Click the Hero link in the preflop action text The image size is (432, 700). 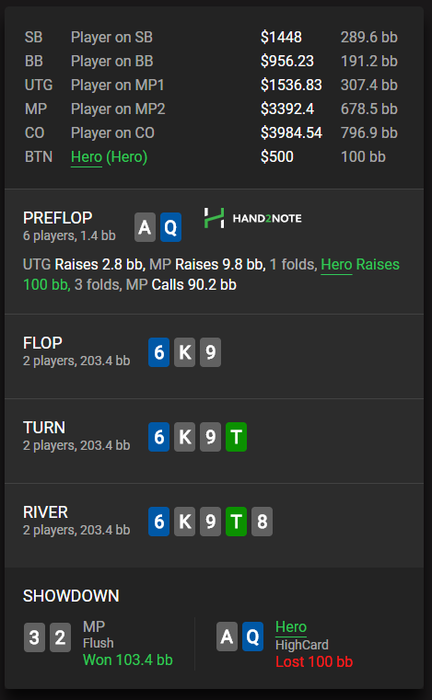coord(336,265)
